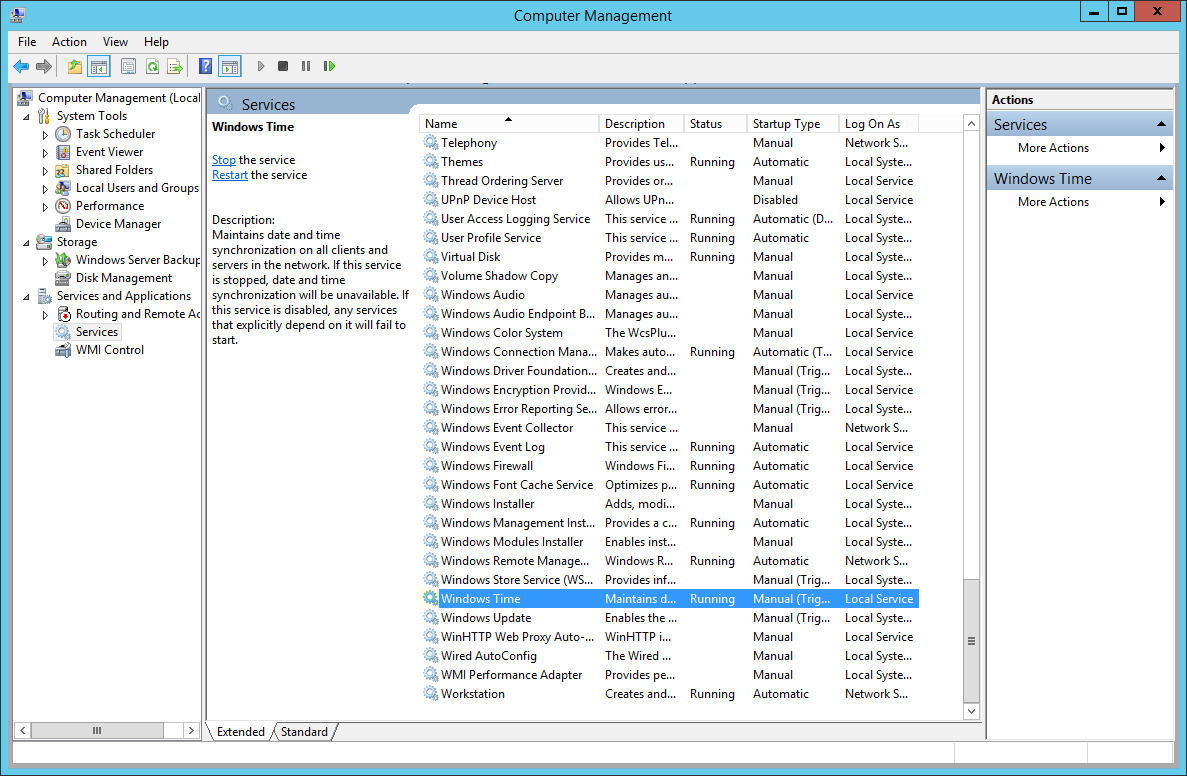Click the Refresh toolbar icon
Viewport: 1187px width, 776px height.
click(152, 67)
